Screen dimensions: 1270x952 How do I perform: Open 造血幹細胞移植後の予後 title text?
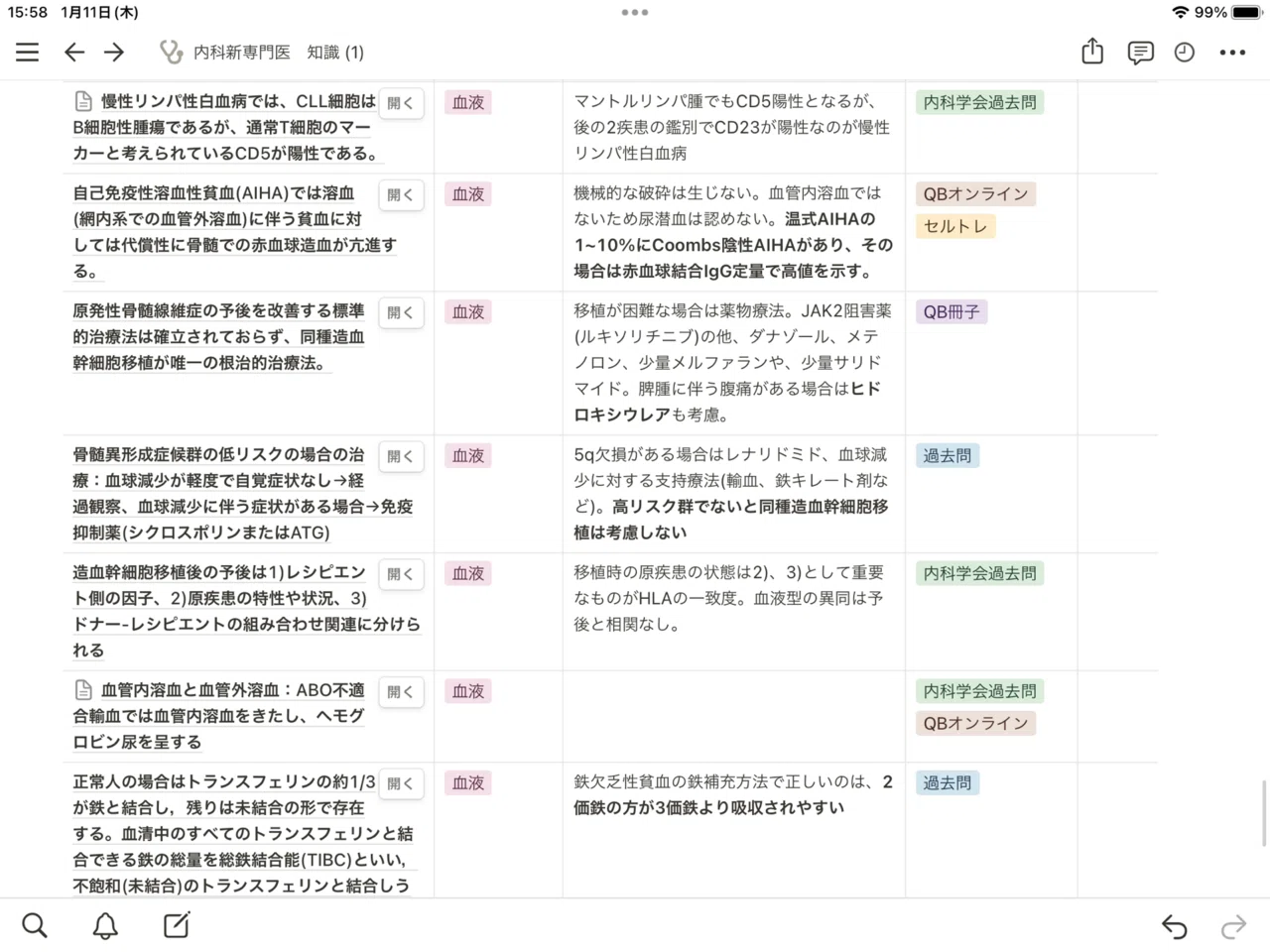point(246,611)
